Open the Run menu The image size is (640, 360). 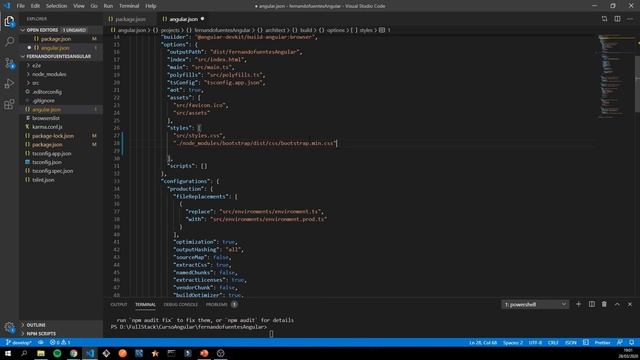(x=108, y=6)
